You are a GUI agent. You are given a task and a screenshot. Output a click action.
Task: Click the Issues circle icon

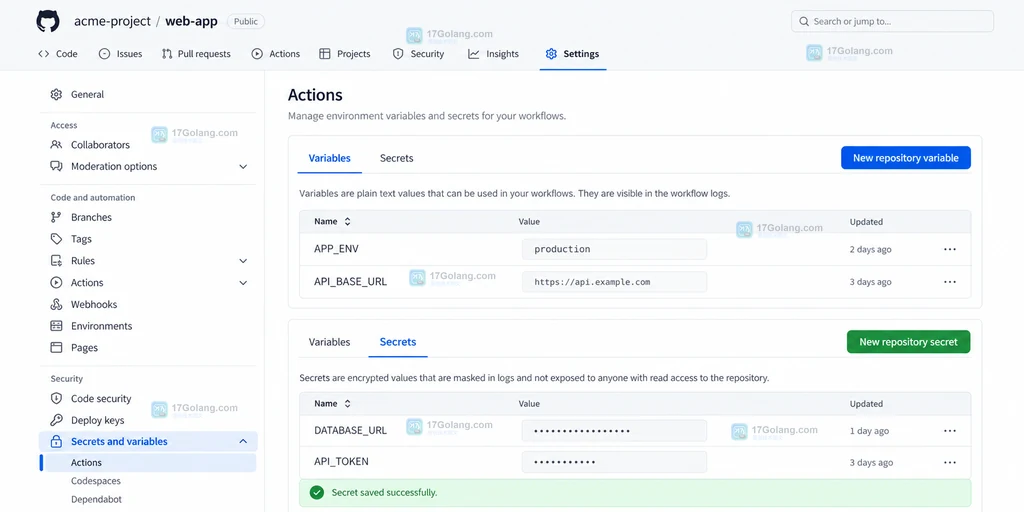pos(104,54)
